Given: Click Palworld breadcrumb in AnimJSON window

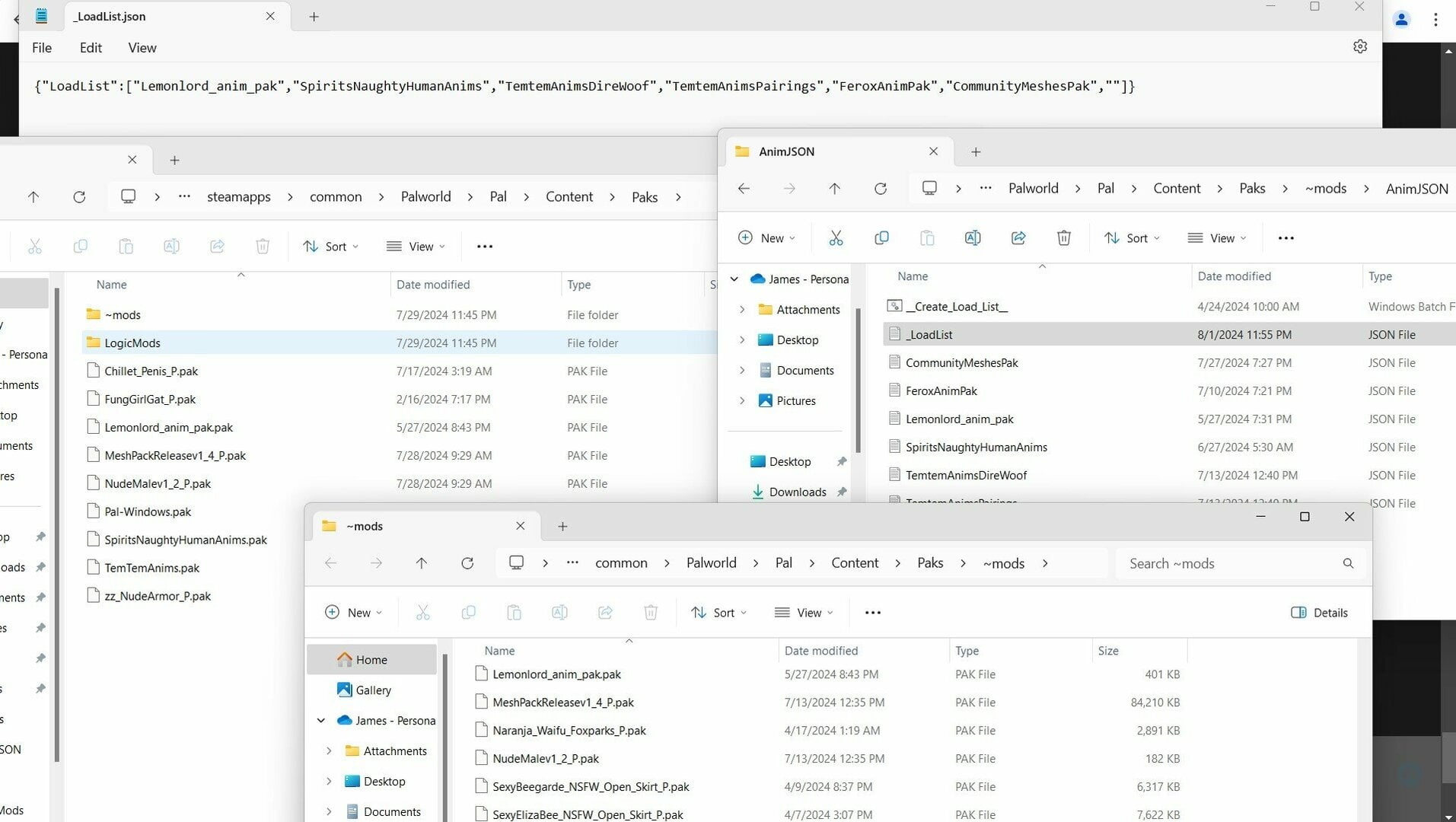Looking at the screenshot, I should [1033, 189].
